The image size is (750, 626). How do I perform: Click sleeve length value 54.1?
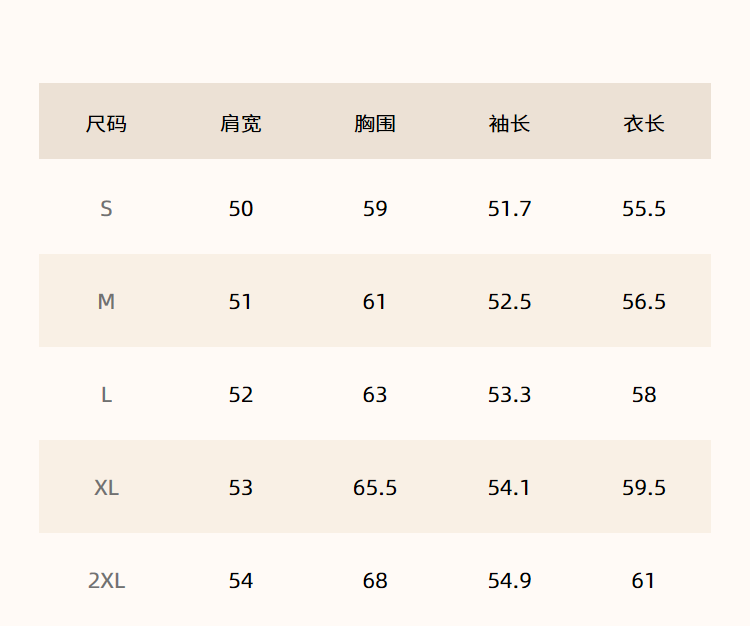pyautogui.click(x=509, y=488)
